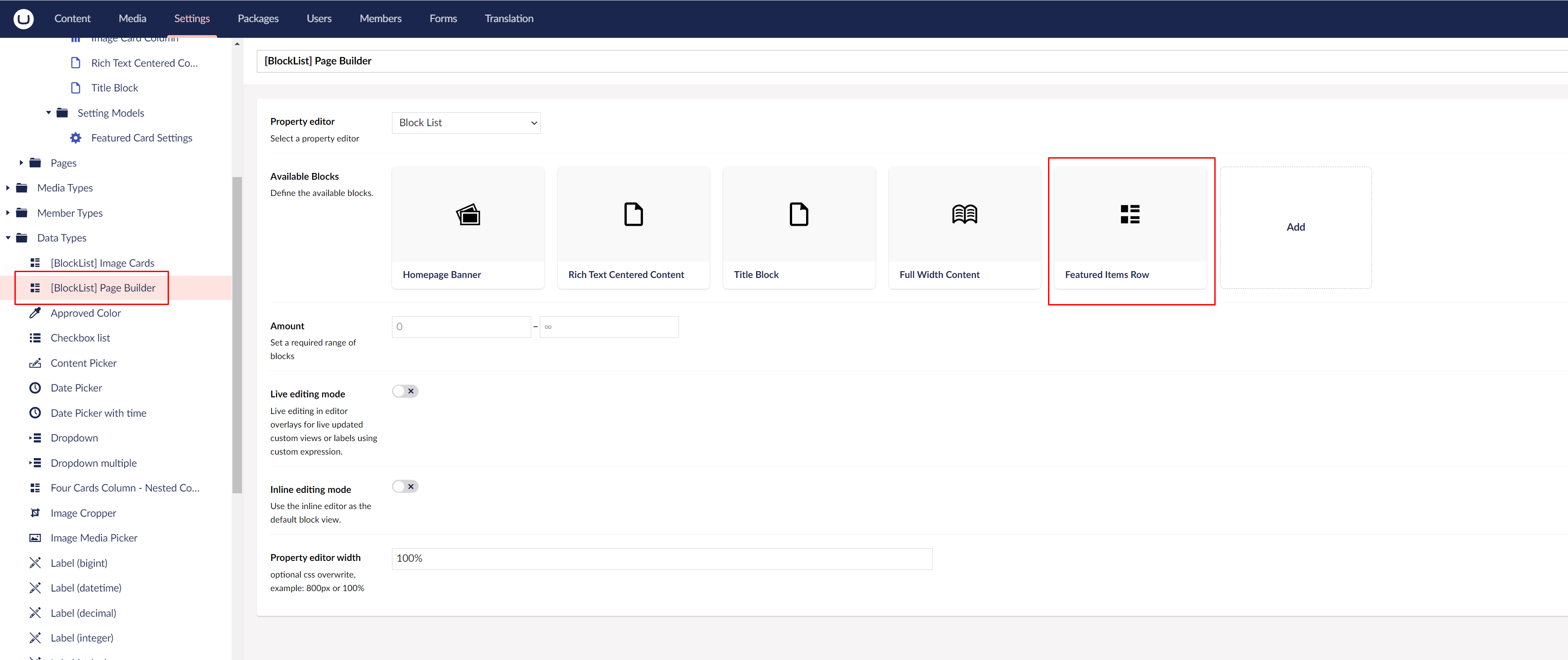The height and width of the screenshot is (660, 1568).
Task: Open the Featured Items Row block card
Action: coord(1130,227)
